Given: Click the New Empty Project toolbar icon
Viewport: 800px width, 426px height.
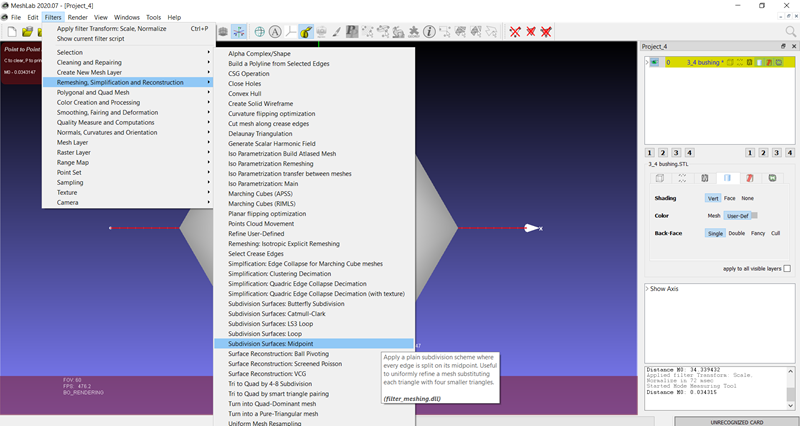Looking at the screenshot, I should point(12,32).
